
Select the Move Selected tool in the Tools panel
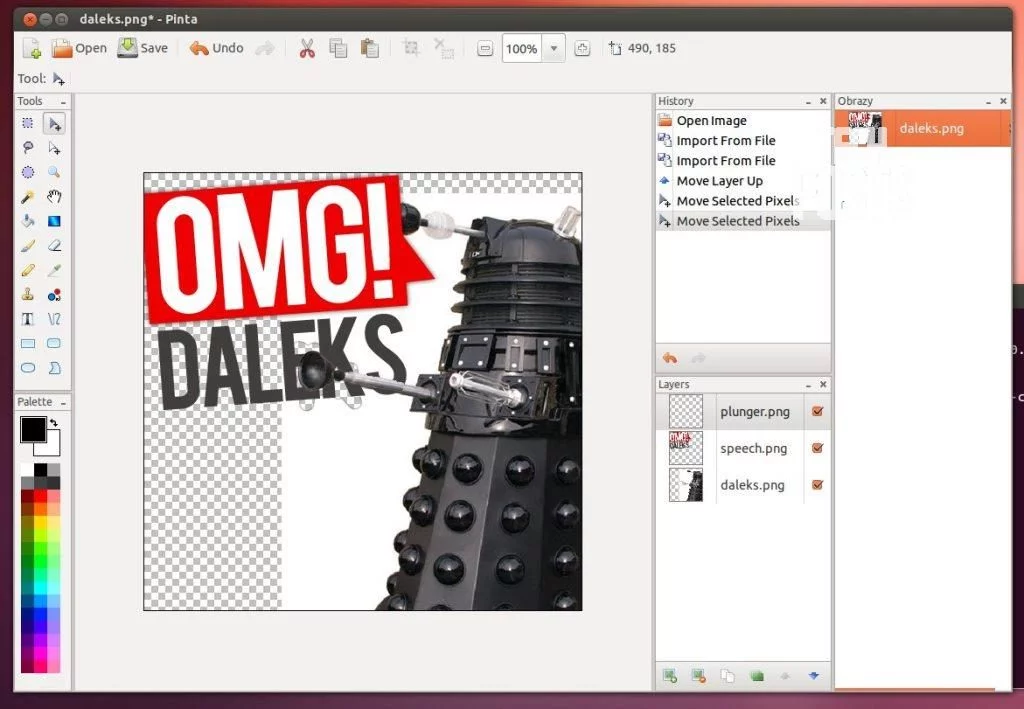point(54,123)
